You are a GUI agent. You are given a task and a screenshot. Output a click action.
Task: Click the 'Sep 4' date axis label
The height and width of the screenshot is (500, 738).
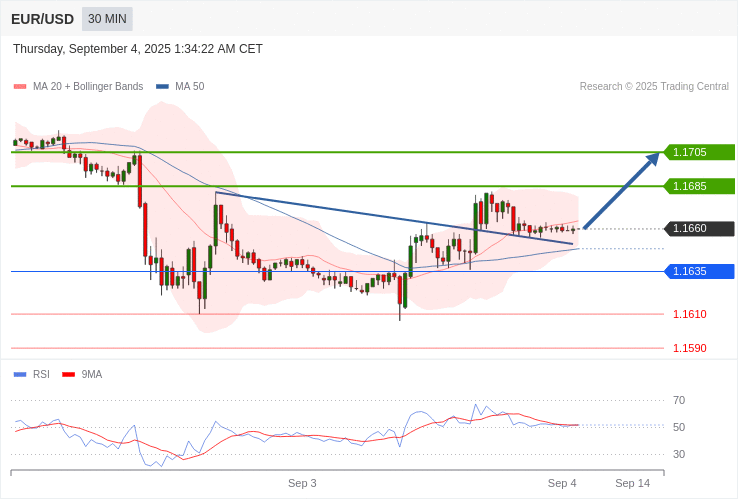tap(562, 483)
